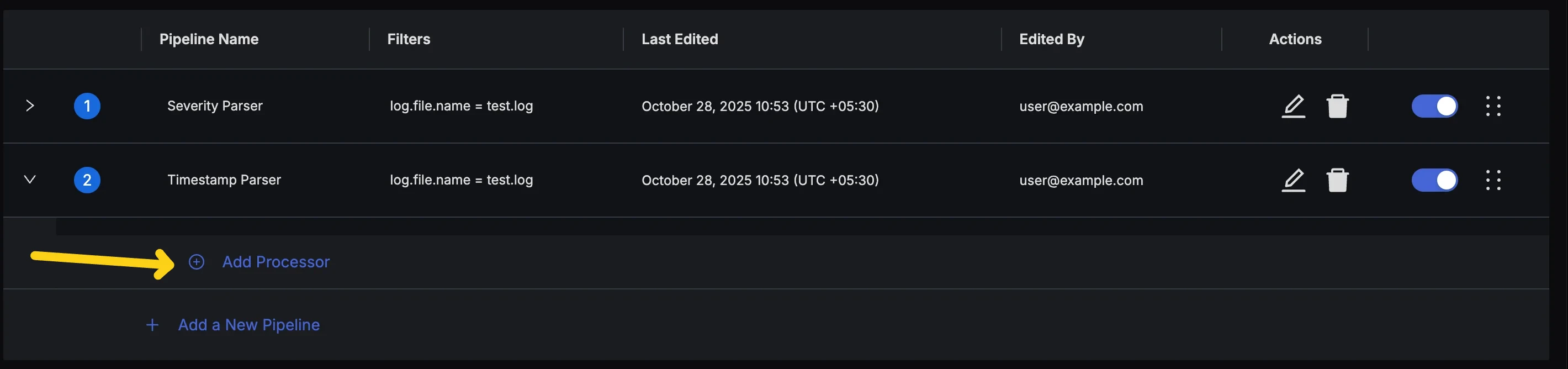1568x369 pixels.
Task: Click the circled plus icon beside Add Processor
Action: click(196, 262)
